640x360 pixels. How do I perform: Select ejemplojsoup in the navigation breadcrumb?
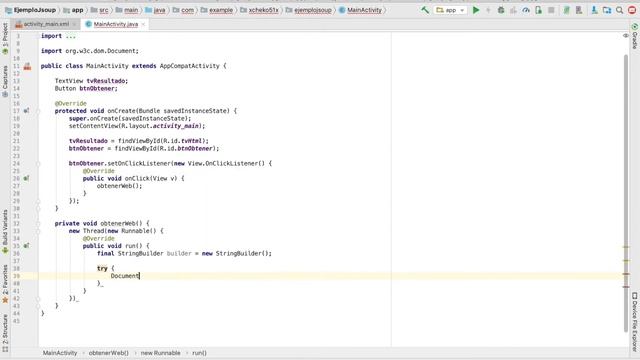tap(308, 10)
